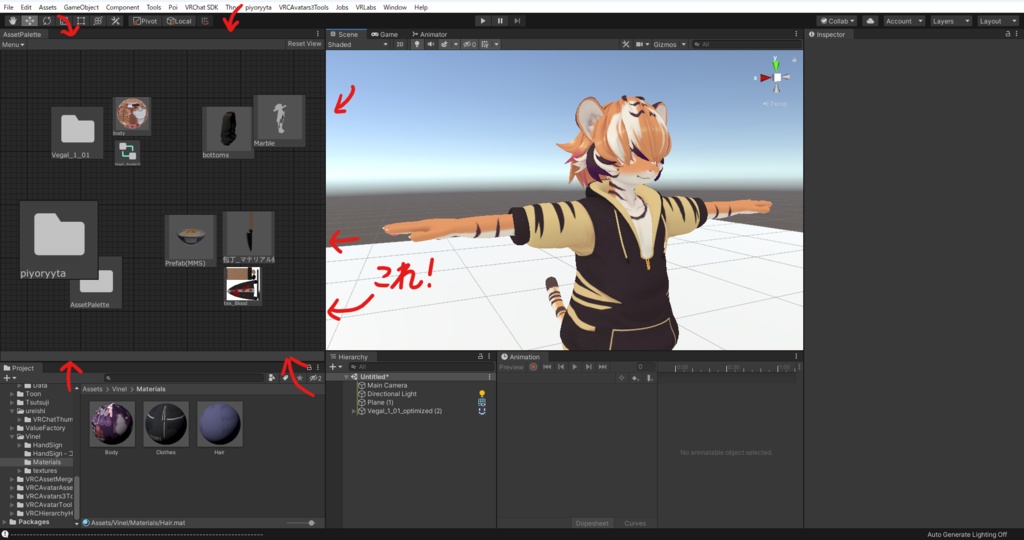1024x540 pixels.
Task: Toggle Pivot handle position
Action: click(145, 21)
